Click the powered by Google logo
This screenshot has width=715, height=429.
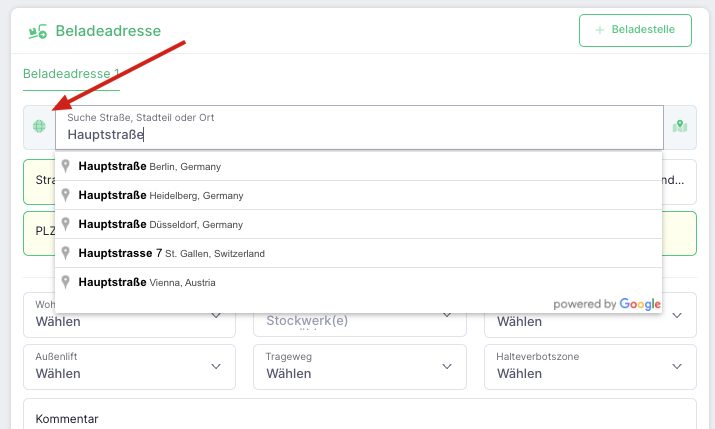coord(607,304)
